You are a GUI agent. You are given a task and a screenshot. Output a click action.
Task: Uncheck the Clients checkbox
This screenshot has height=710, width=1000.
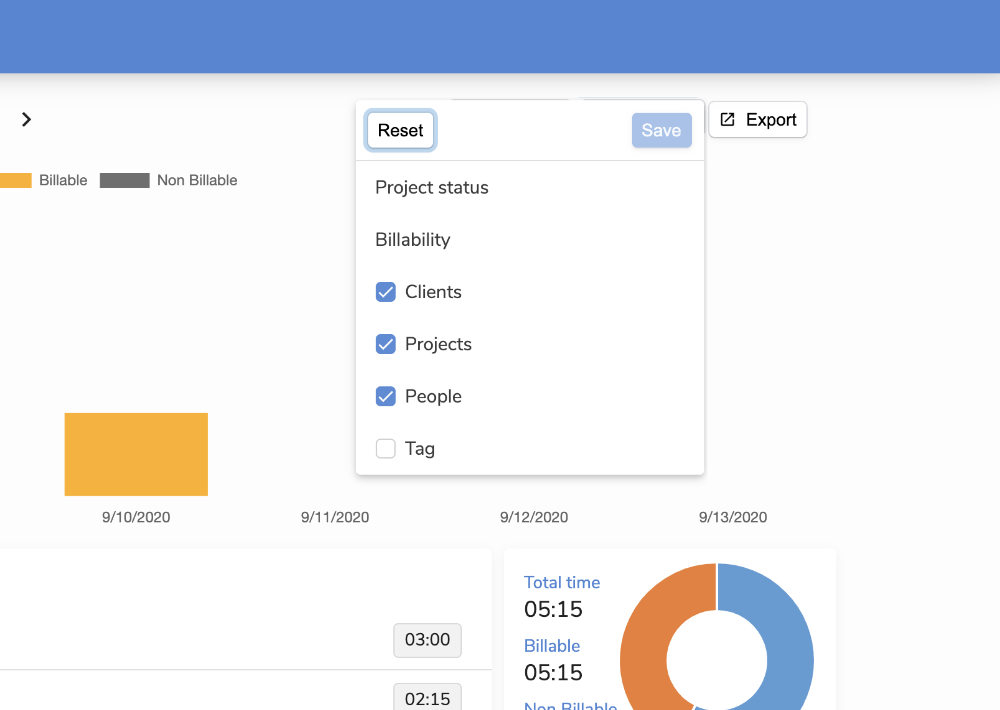[x=386, y=292]
